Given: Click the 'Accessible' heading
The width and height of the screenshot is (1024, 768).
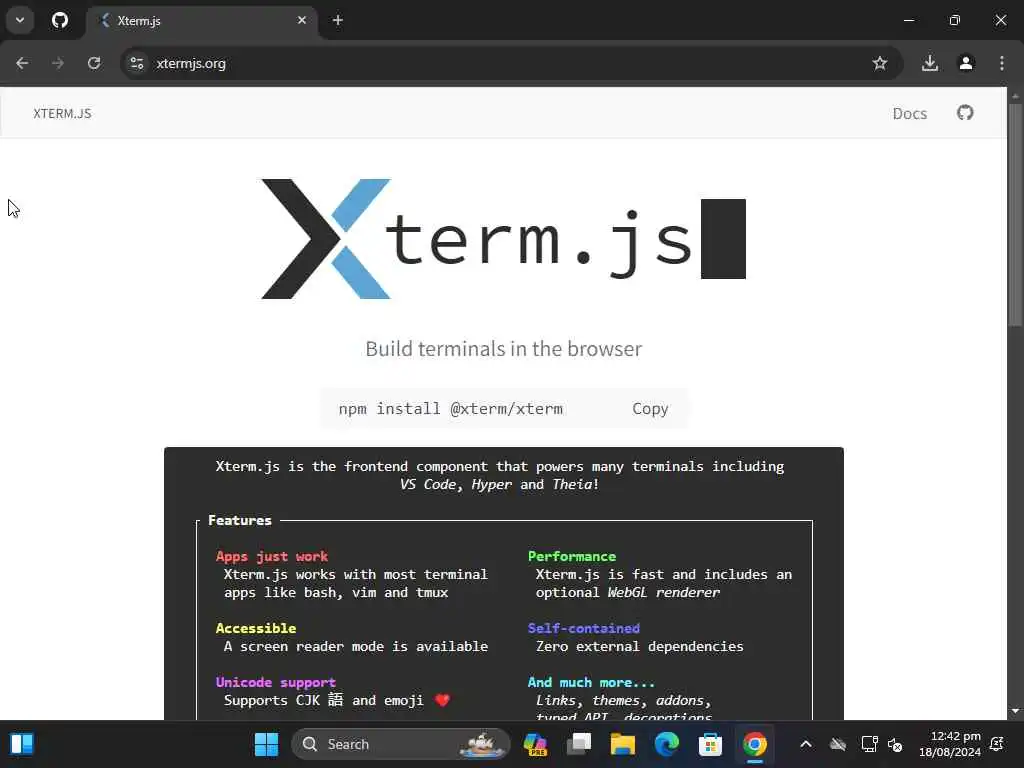Looking at the screenshot, I should (256, 628).
